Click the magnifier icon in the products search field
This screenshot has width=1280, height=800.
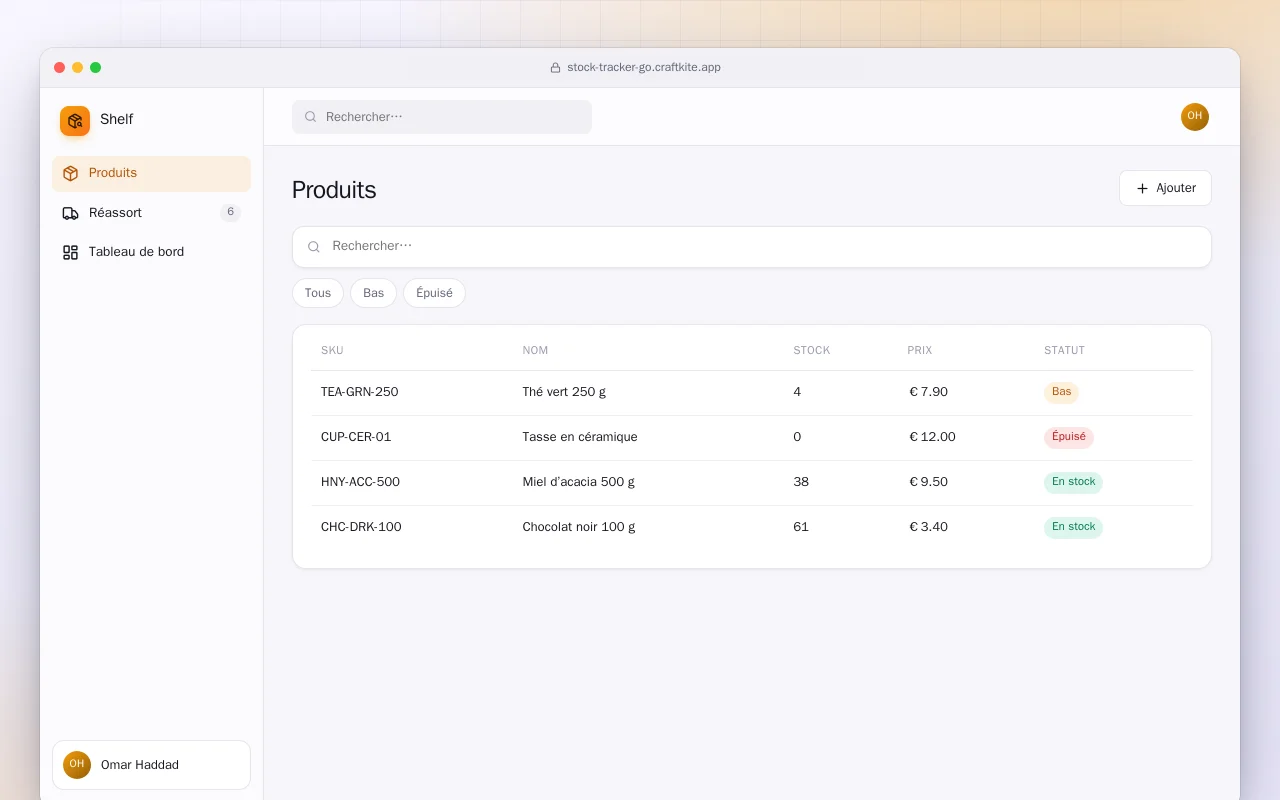[314, 247]
